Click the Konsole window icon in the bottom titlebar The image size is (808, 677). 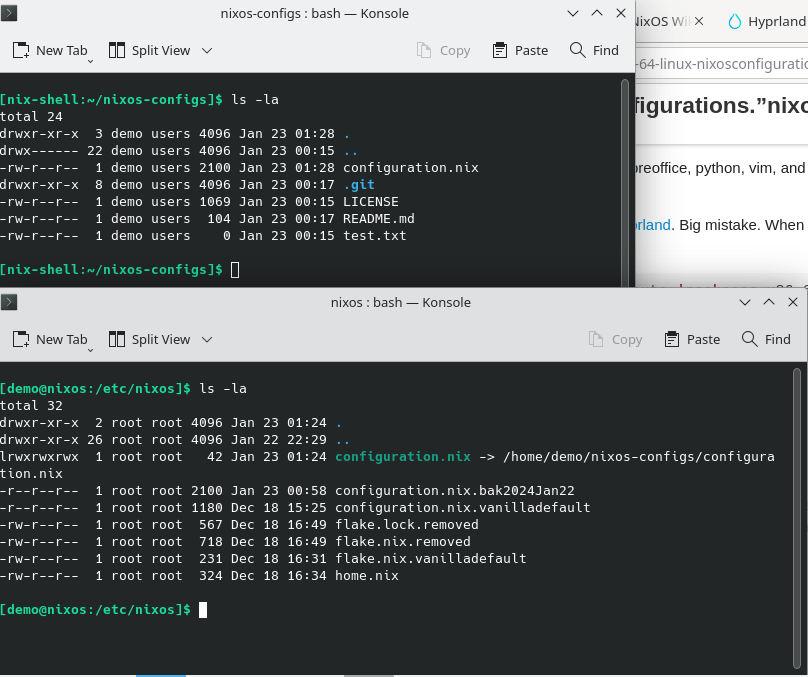10,302
